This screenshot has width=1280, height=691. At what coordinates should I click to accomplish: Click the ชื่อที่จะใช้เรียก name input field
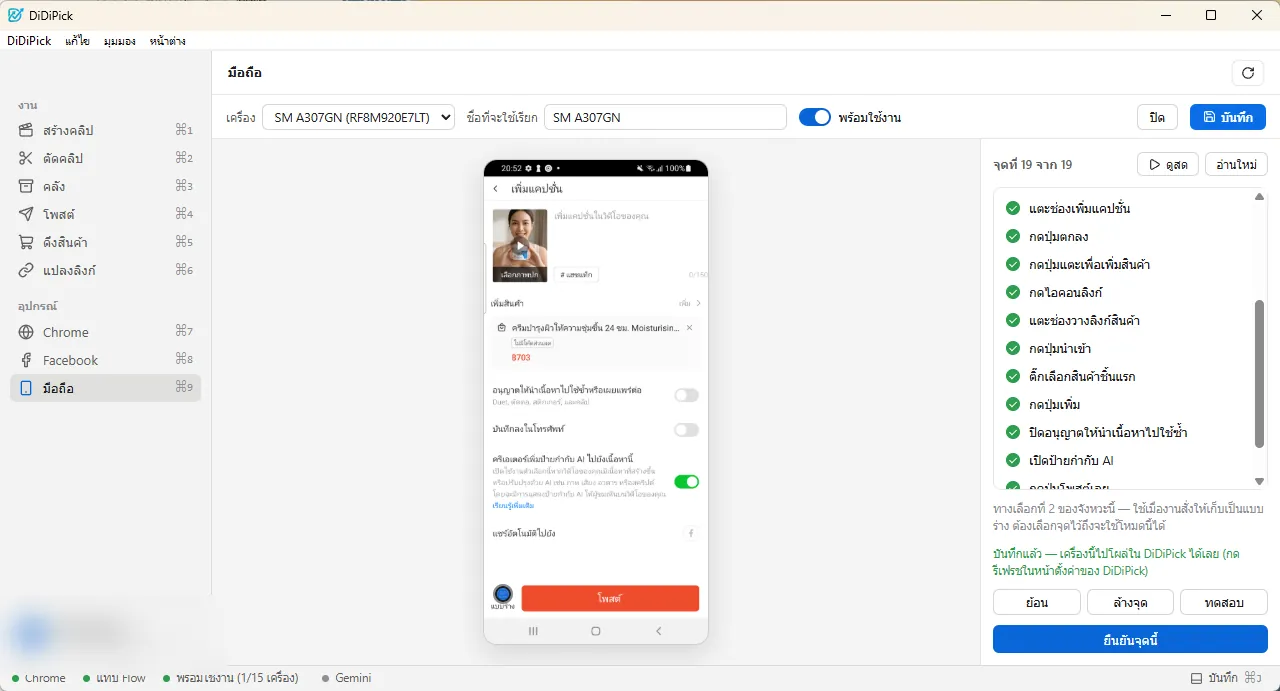665,117
